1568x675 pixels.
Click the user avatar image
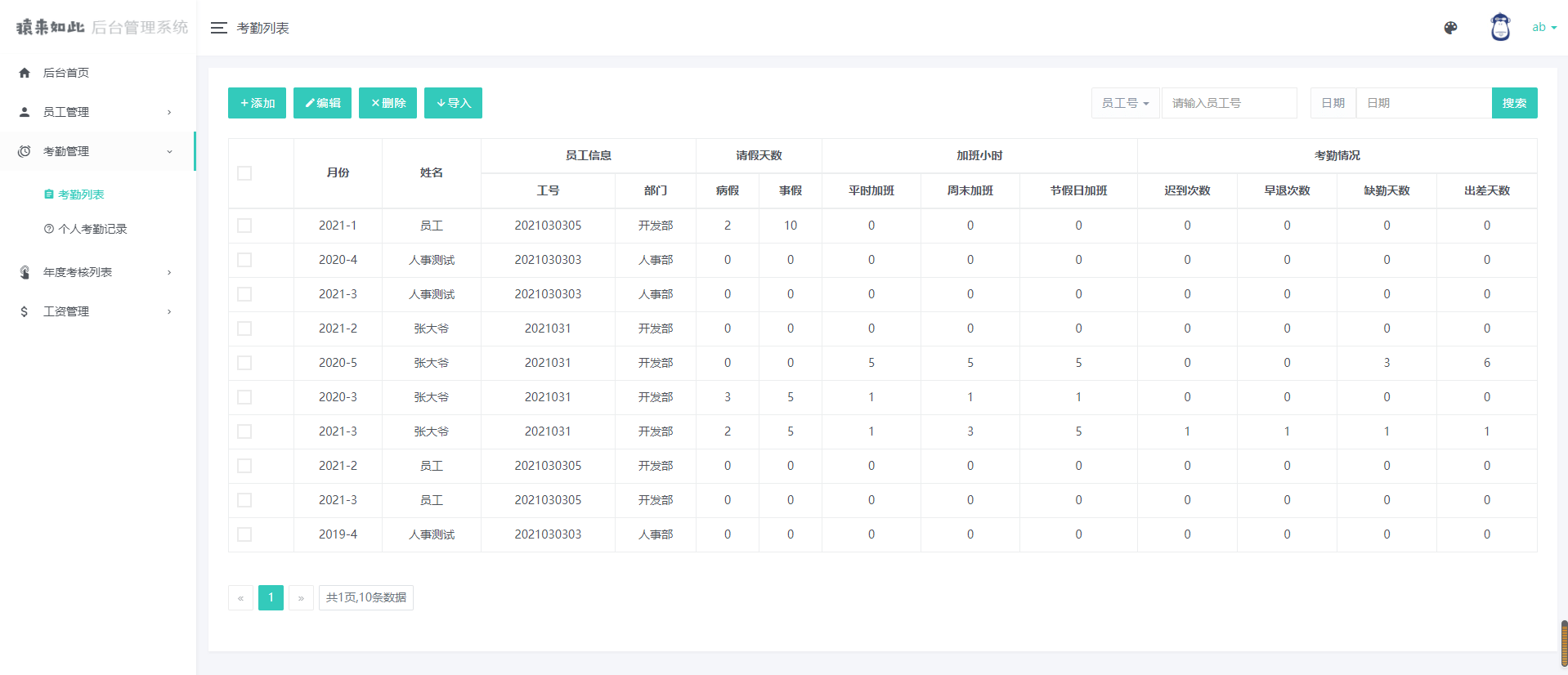click(x=1500, y=28)
